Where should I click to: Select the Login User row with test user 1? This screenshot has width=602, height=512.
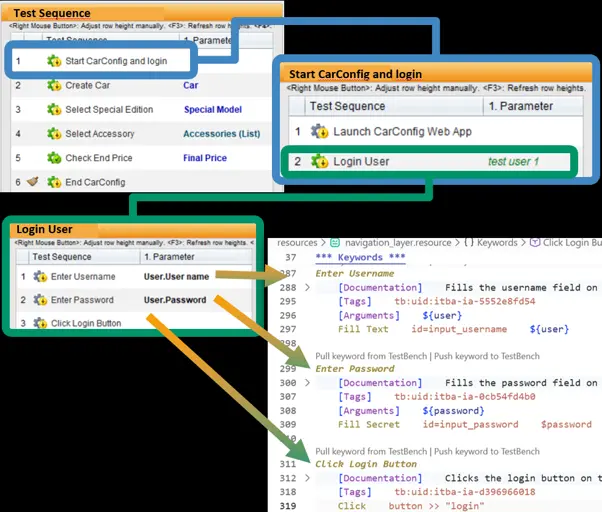(429, 161)
